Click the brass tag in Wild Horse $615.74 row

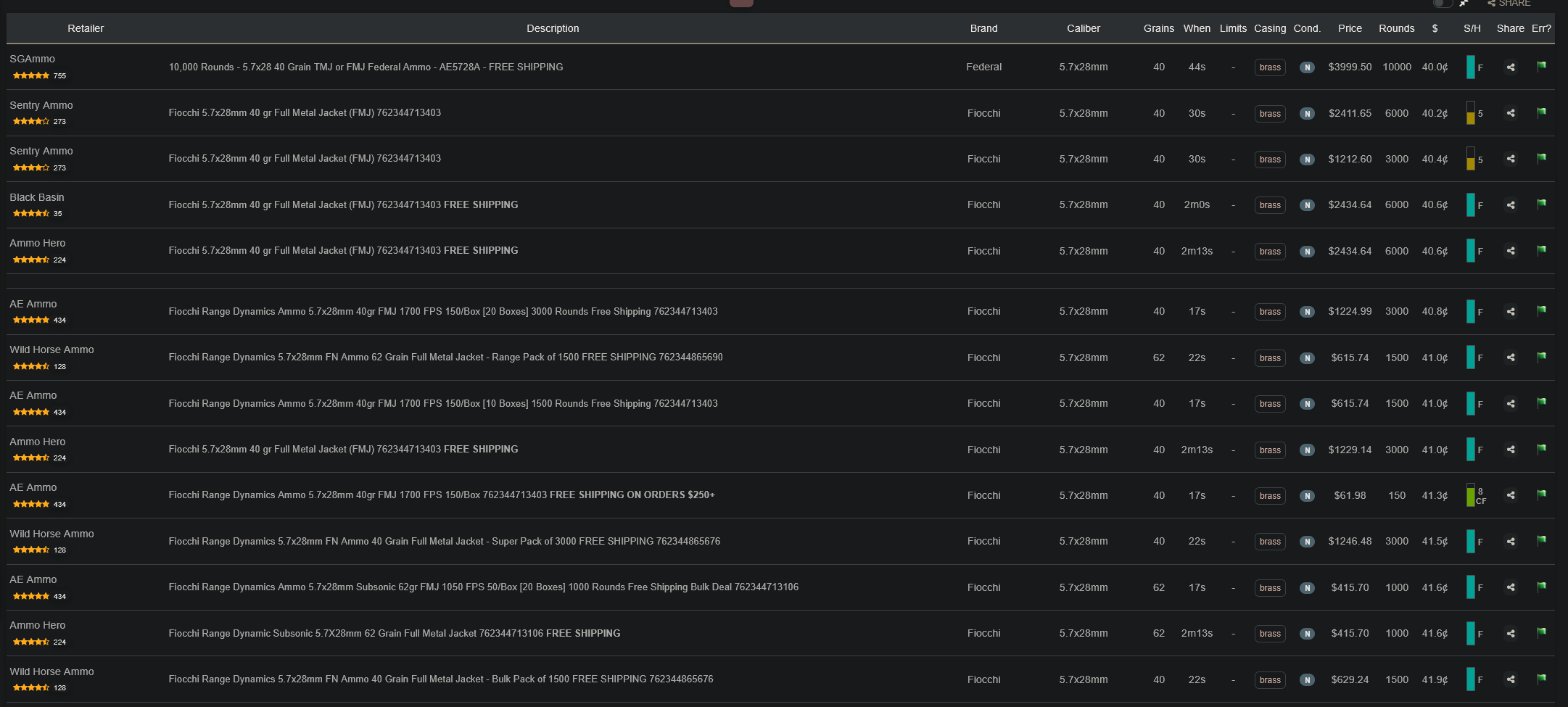click(1270, 358)
